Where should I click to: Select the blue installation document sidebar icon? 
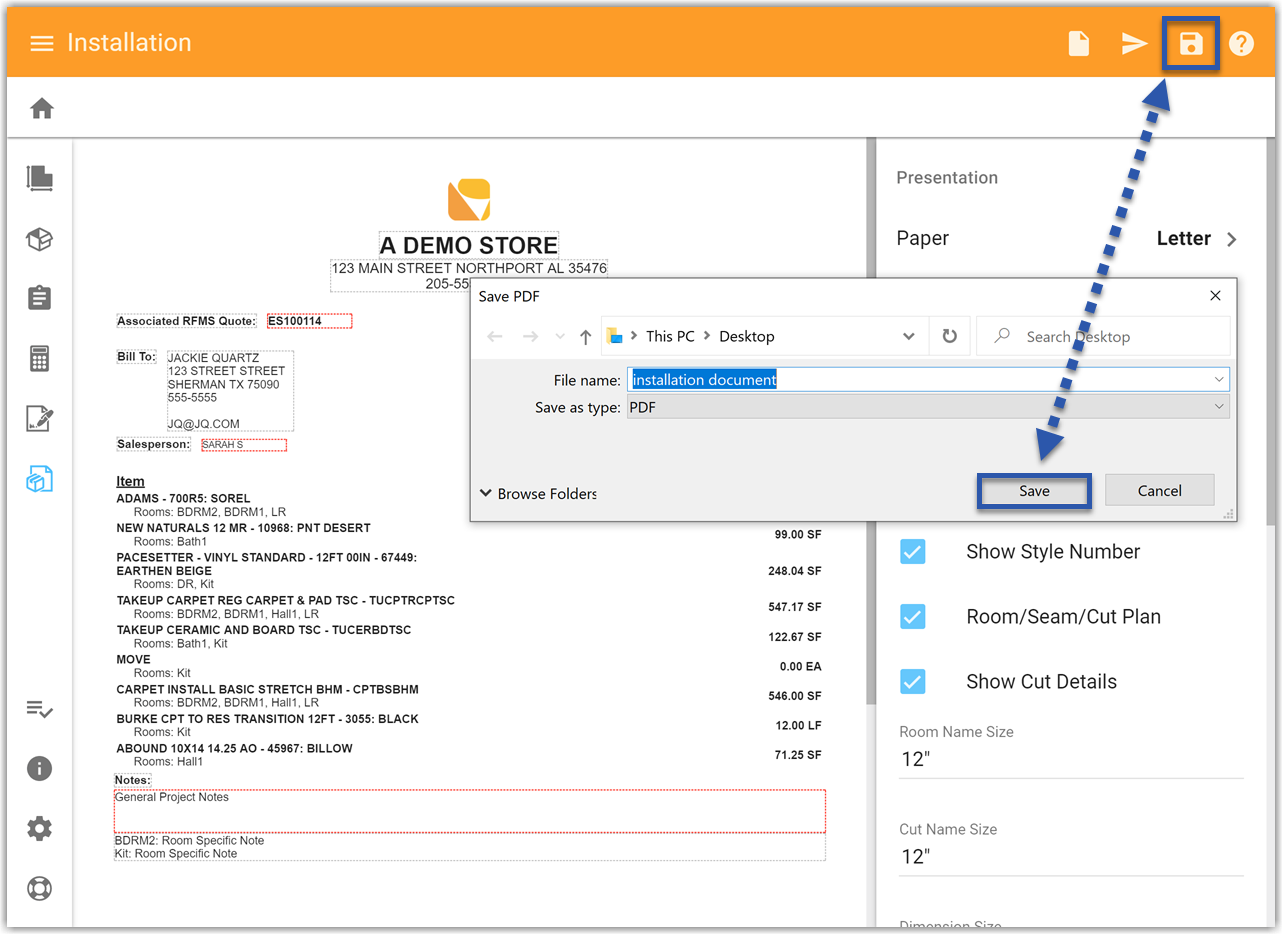tap(39, 479)
